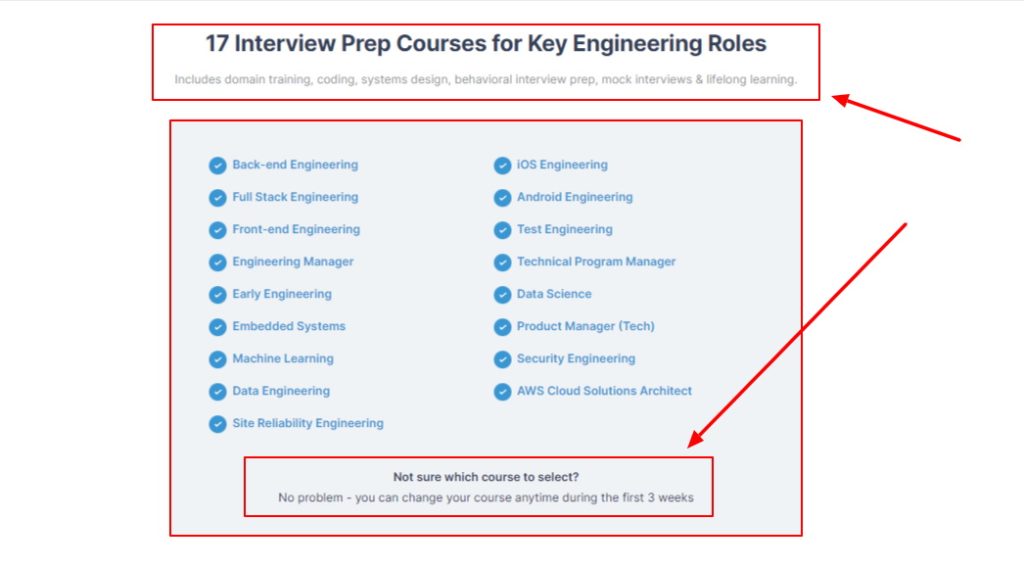Screen dimensions: 1024x569
Task: Click the 'Not sure which course to select?' text
Action: pyautogui.click(x=486, y=477)
